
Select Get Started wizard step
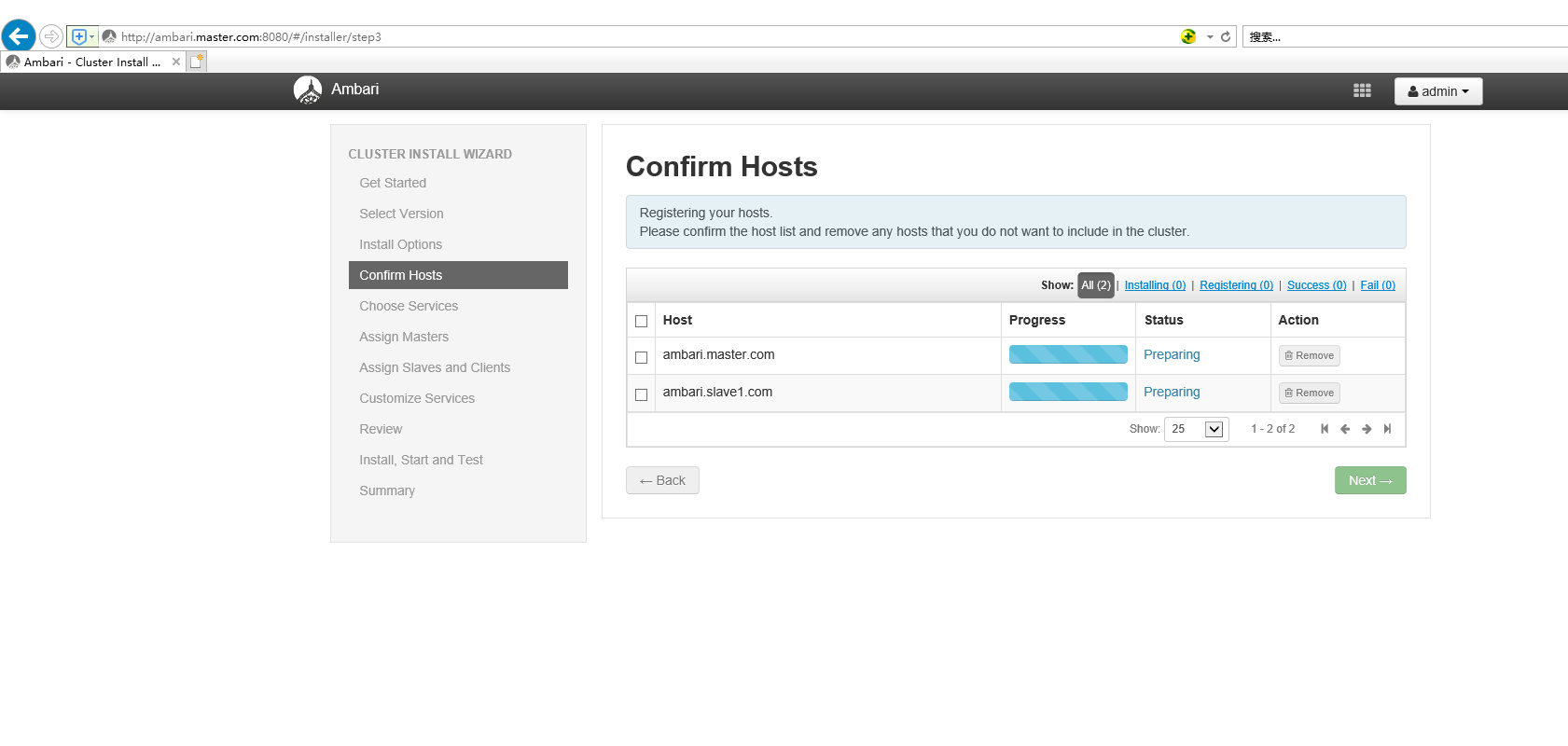[x=393, y=183]
